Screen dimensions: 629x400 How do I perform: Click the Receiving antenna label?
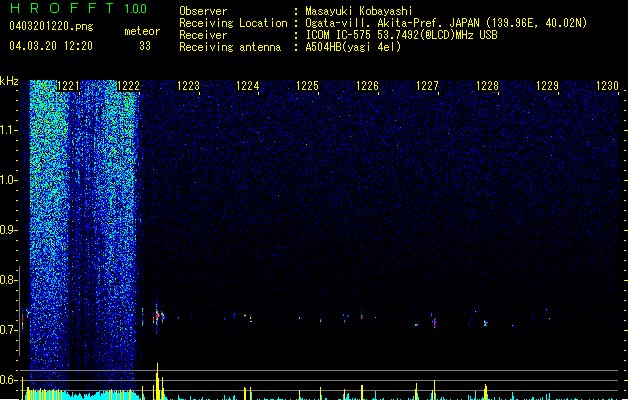tap(230, 47)
